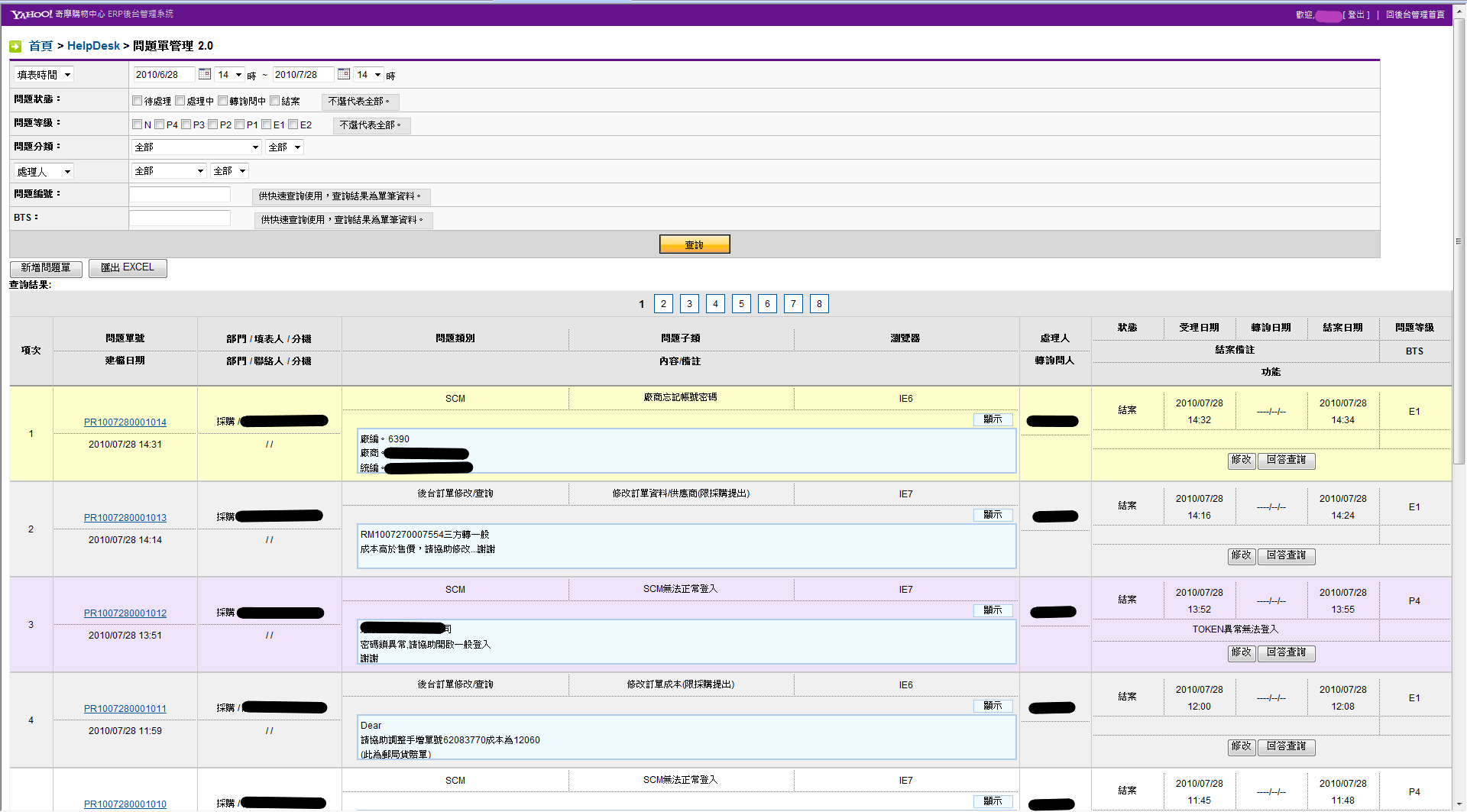1467x812 pixels.
Task: Open the start date calendar picker
Action: pos(205,74)
